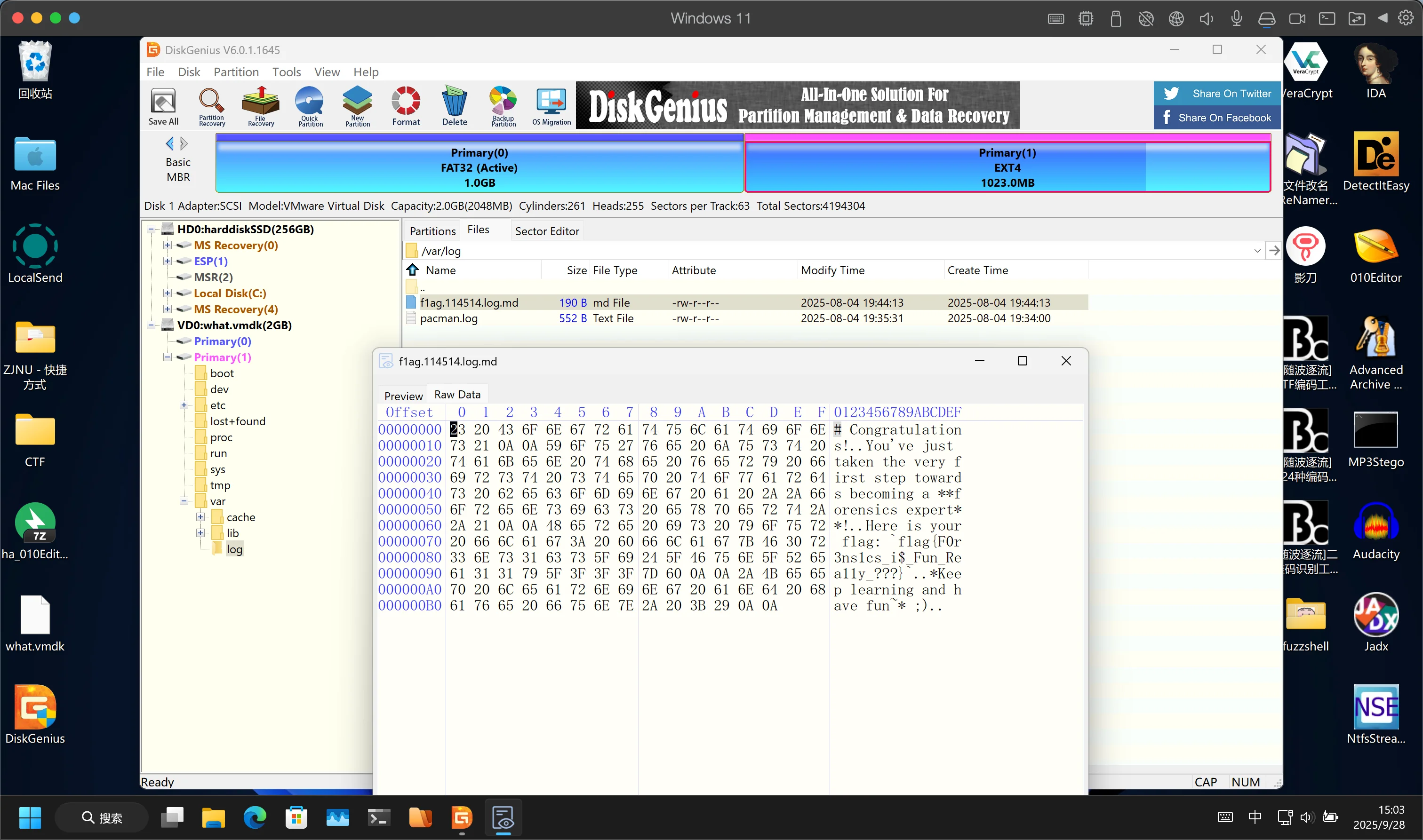Click Share On Facebook button
The height and width of the screenshot is (840, 1423).
pos(1217,118)
